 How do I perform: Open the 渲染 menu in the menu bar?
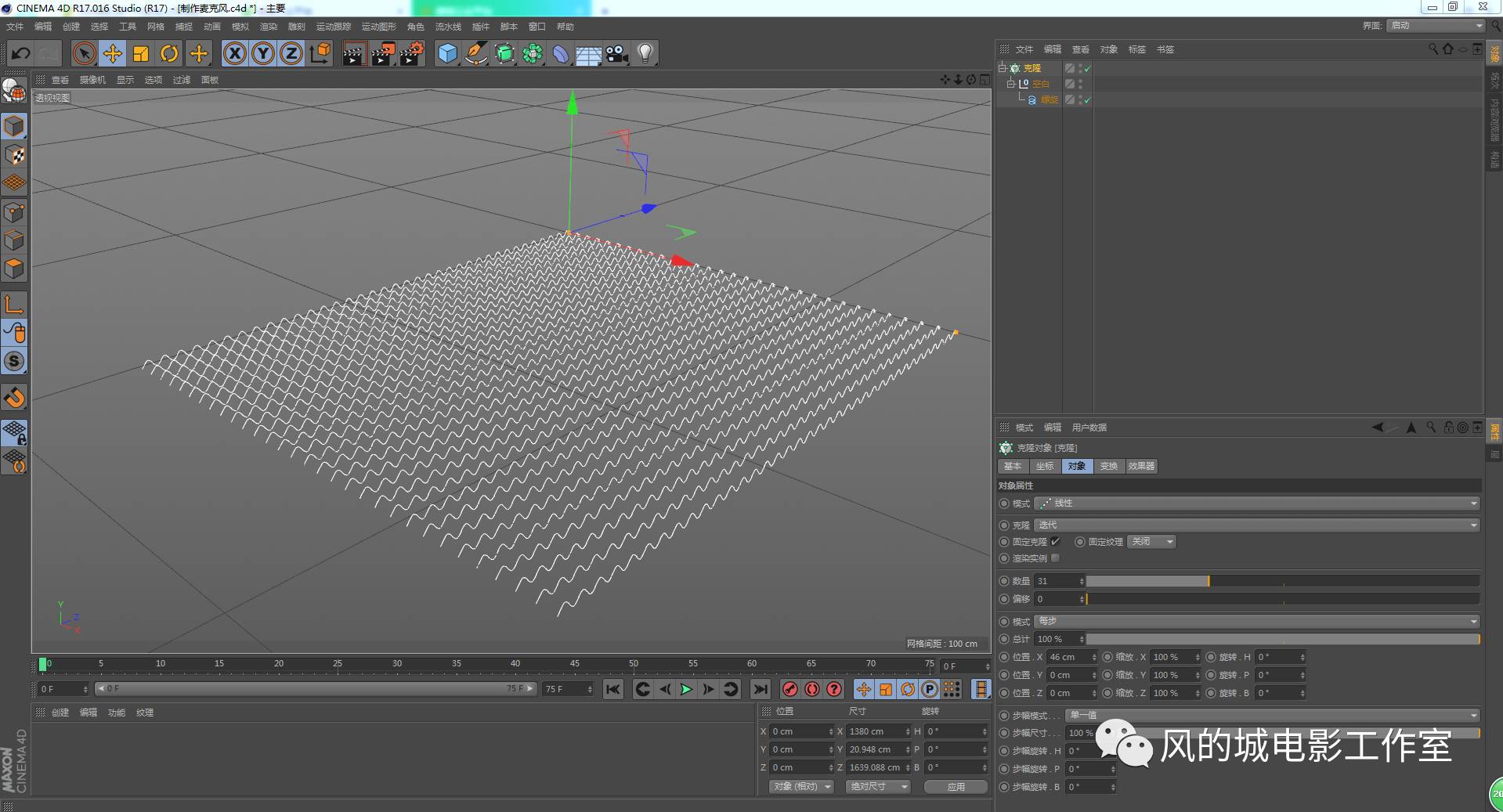(269, 26)
